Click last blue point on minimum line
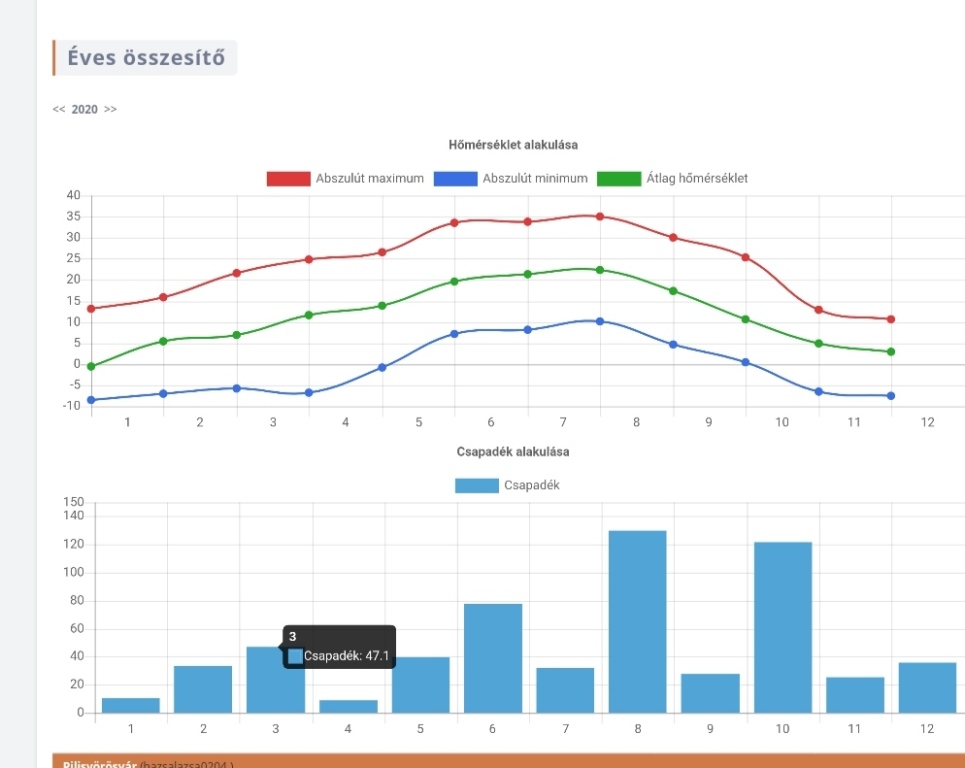965x768 pixels. click(890, 396)
